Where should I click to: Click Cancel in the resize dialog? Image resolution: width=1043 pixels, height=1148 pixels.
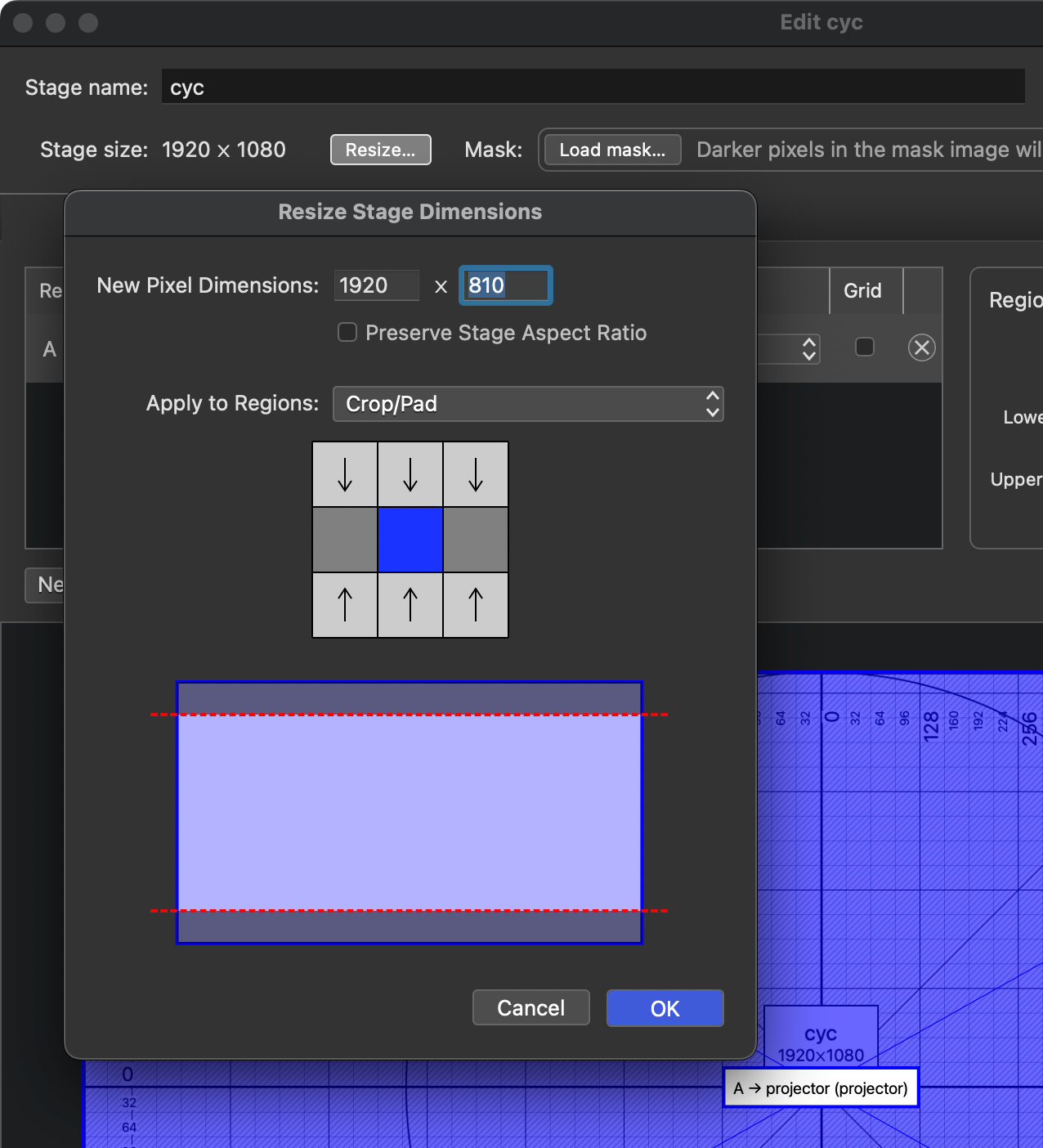(531, 1007)
